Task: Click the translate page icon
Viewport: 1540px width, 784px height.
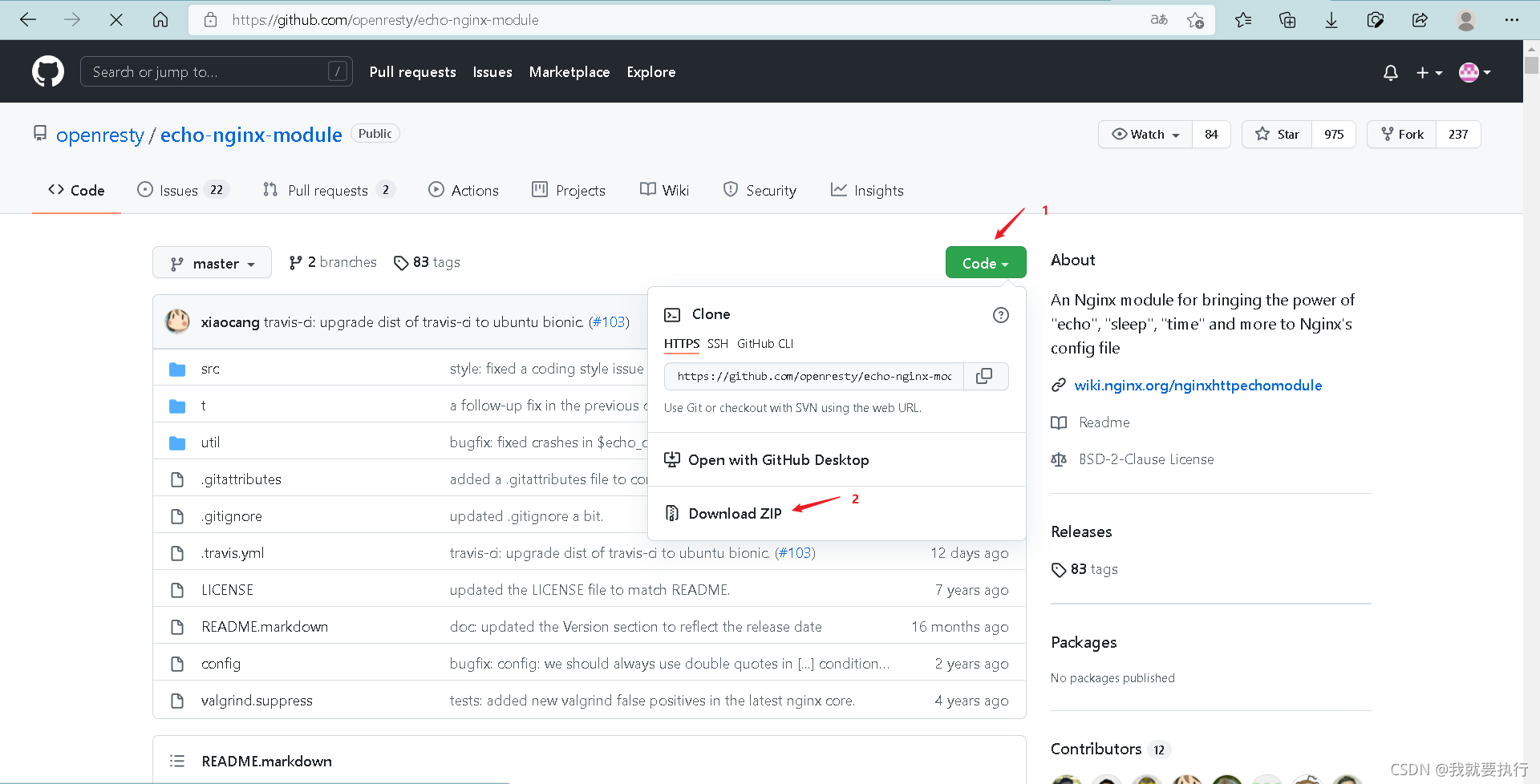Action: click(x=1159, y=20)
